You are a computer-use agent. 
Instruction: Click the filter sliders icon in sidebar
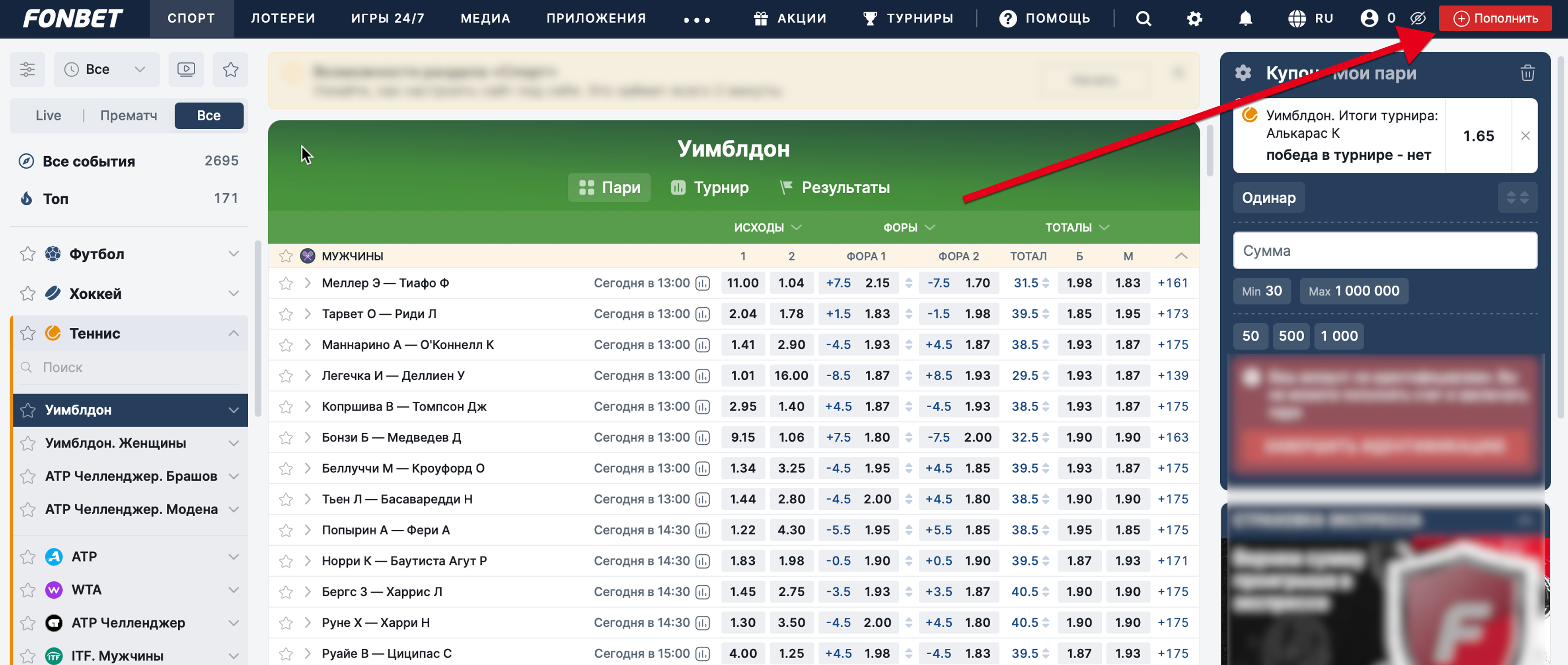coord(27,69)
